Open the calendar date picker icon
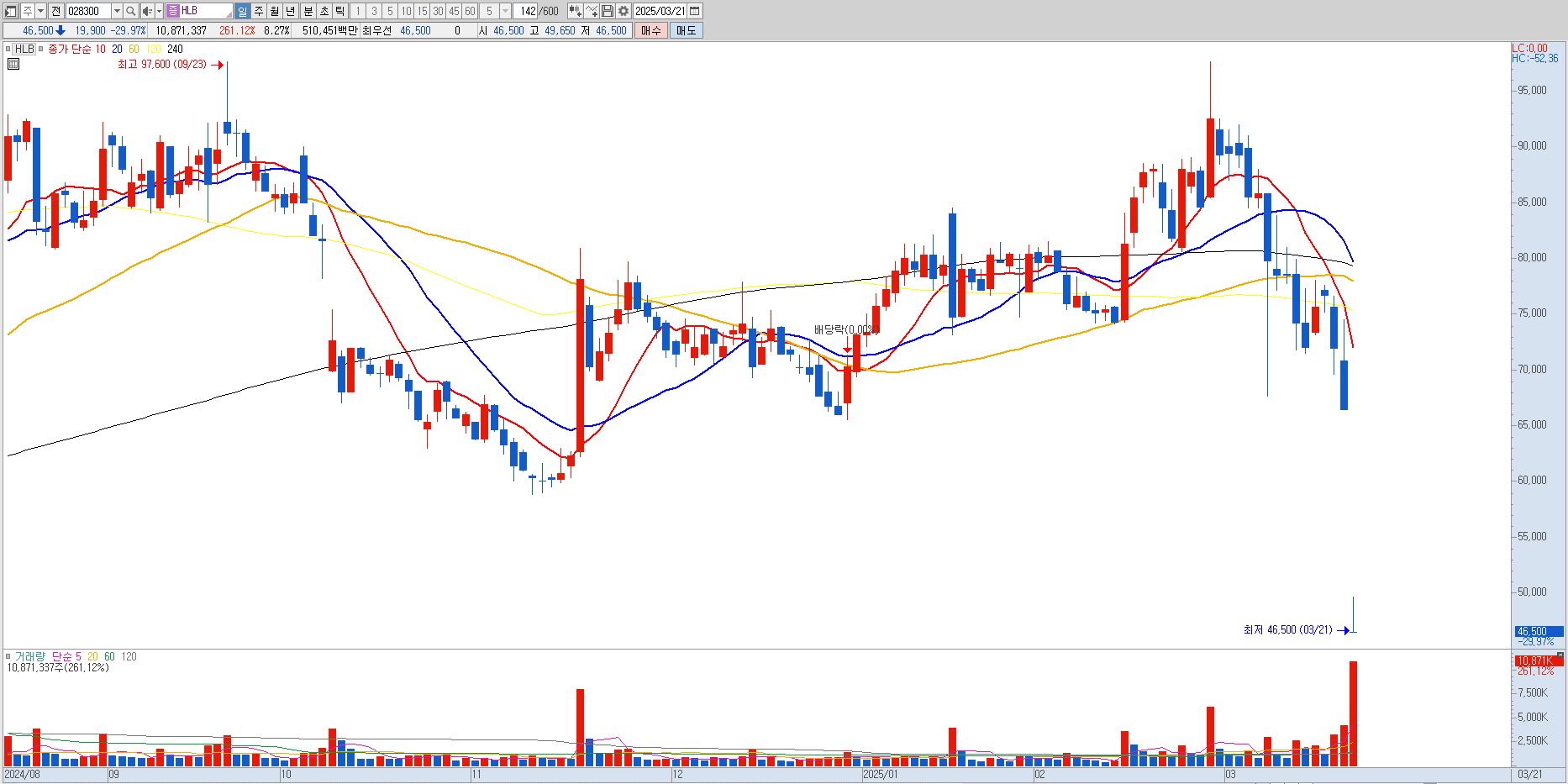This screenshot has width=1568, height=784. point(694,11)
